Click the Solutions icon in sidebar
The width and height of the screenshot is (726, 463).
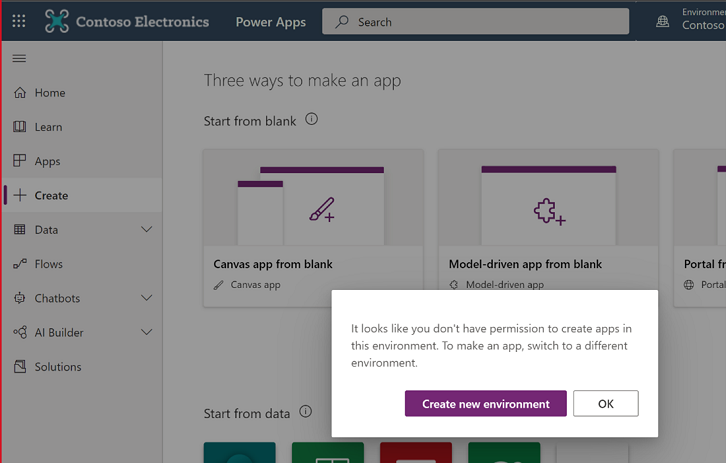pos(19,366)
